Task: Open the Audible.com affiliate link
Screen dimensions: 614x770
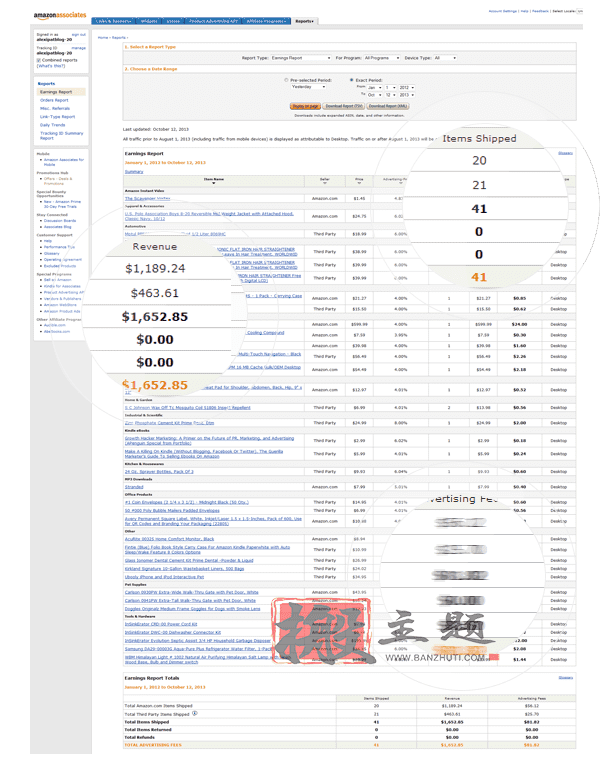Action: tap(55, 325)
